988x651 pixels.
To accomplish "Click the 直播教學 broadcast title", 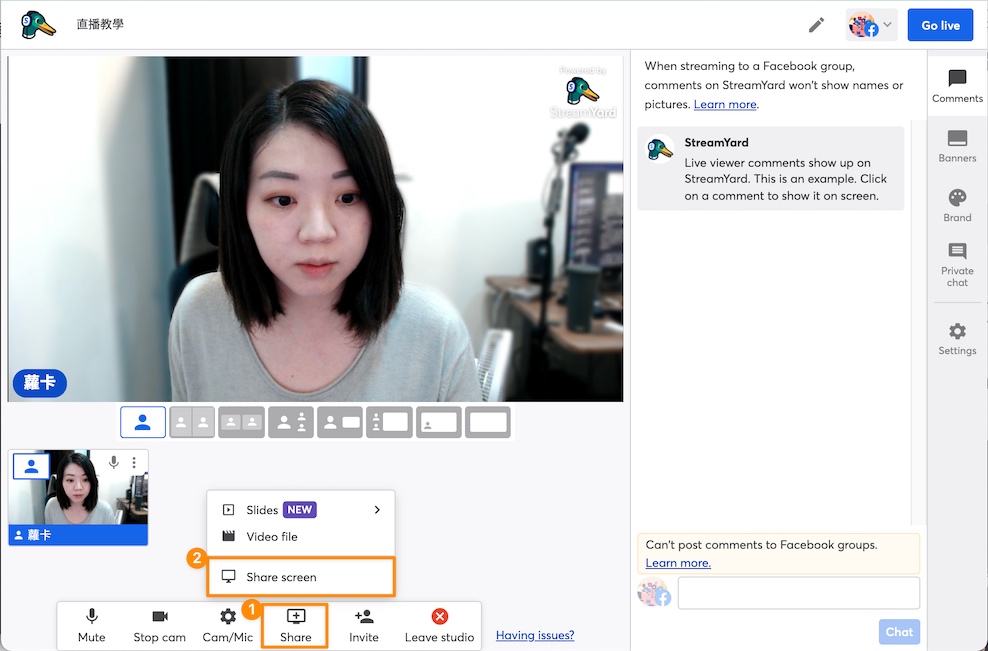I will (100, 24).
